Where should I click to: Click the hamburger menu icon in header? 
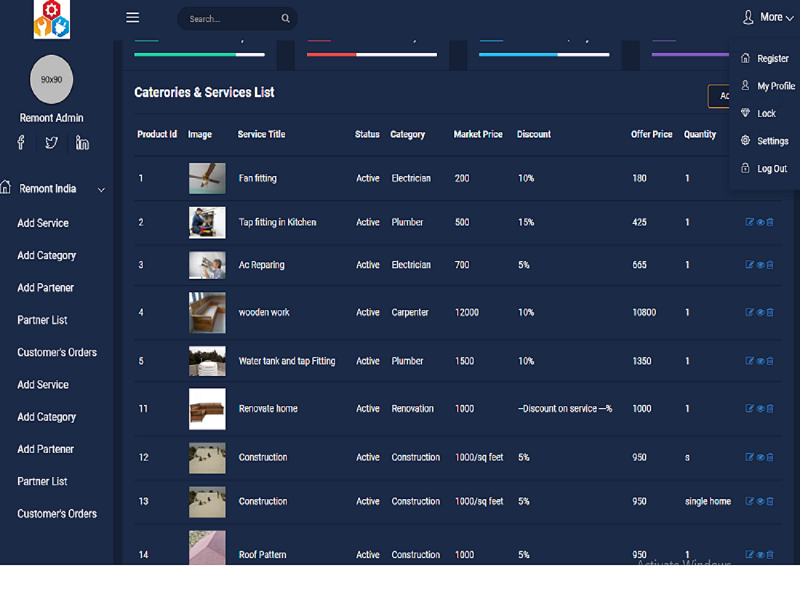(x=132, y=18)
